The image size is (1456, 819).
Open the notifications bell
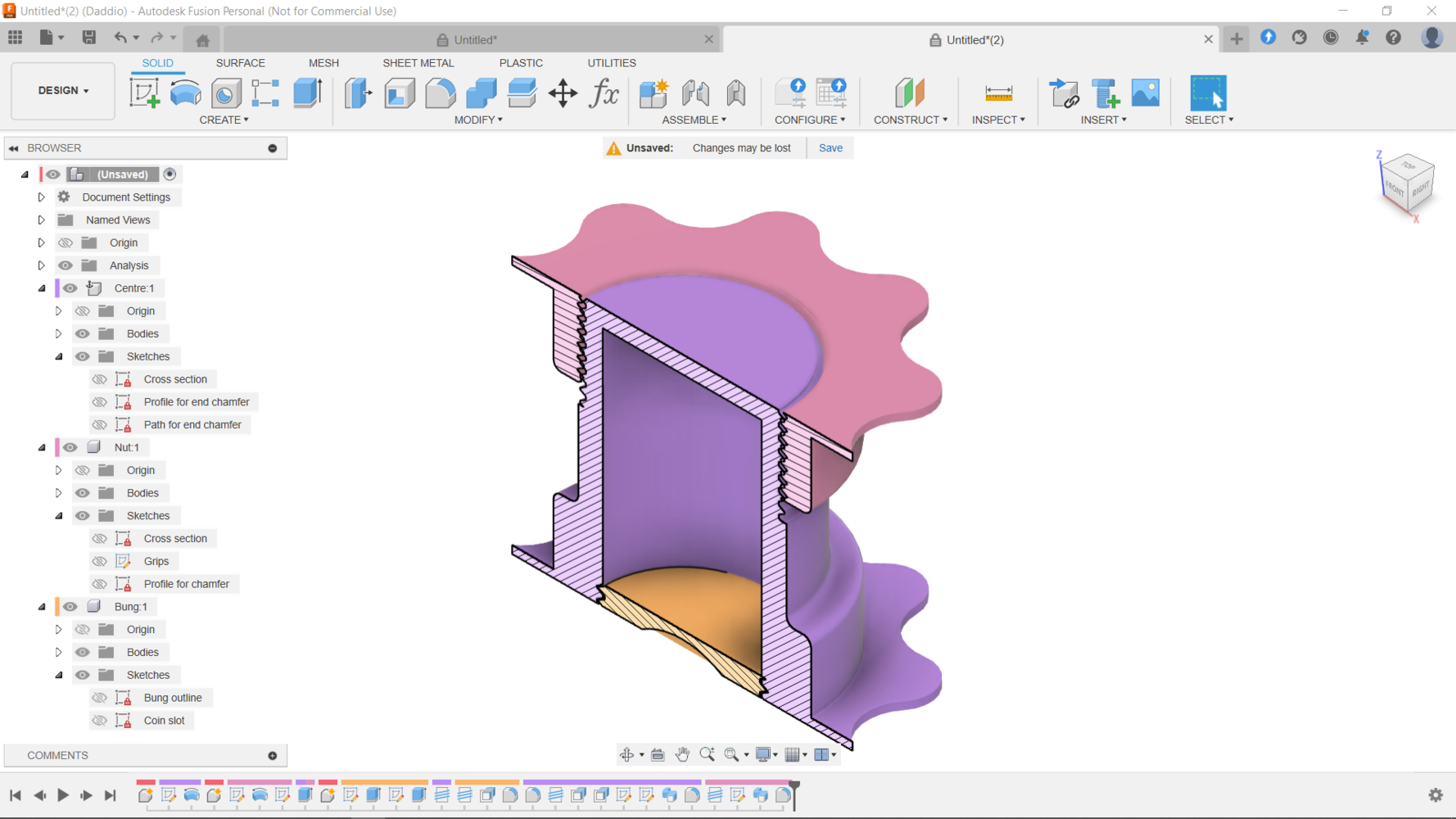(x=1363, y=38)
